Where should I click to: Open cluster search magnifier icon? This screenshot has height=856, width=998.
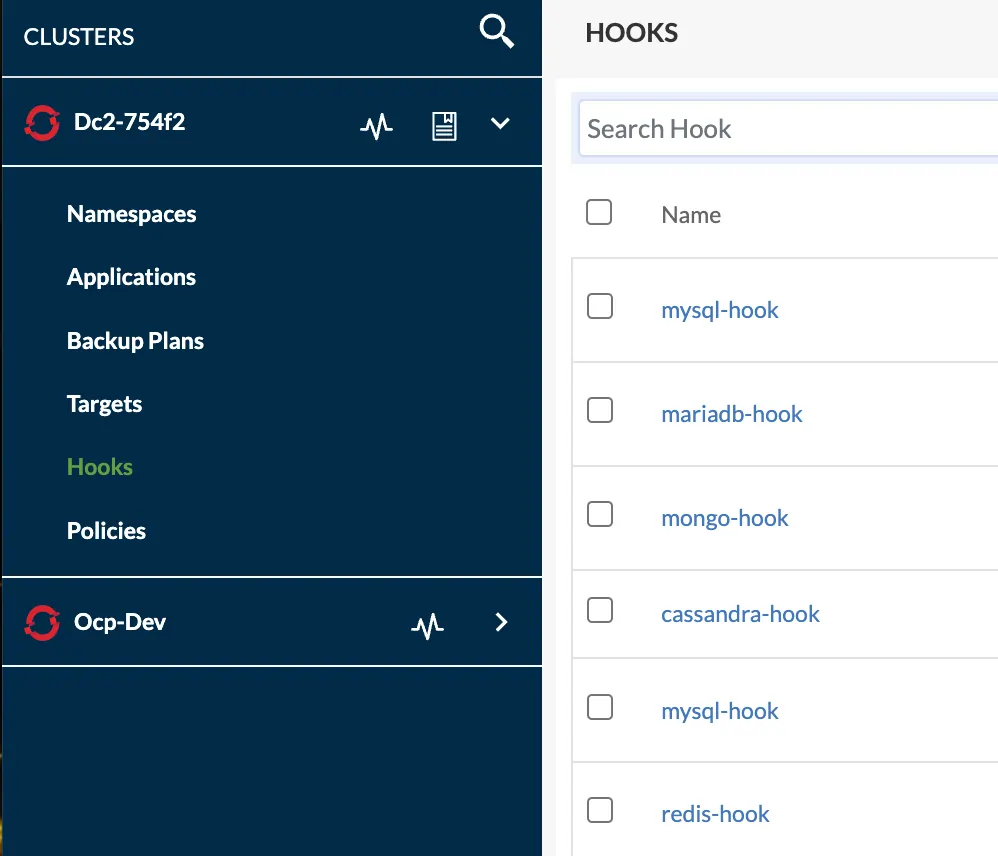496,33
